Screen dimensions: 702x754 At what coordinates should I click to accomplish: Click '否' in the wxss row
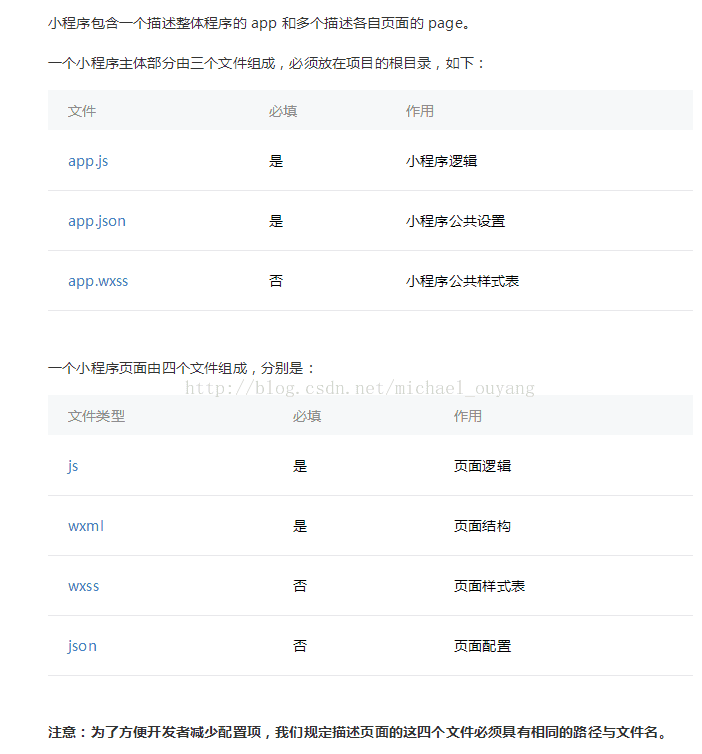pyautogui.click(x=300, y=586)
